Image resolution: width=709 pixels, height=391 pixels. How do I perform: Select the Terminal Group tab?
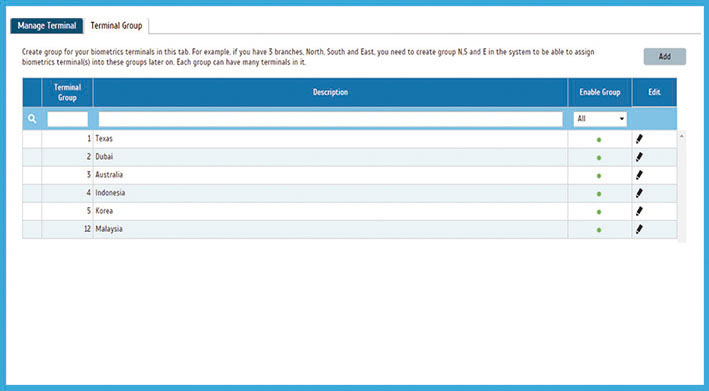[116, 26]
